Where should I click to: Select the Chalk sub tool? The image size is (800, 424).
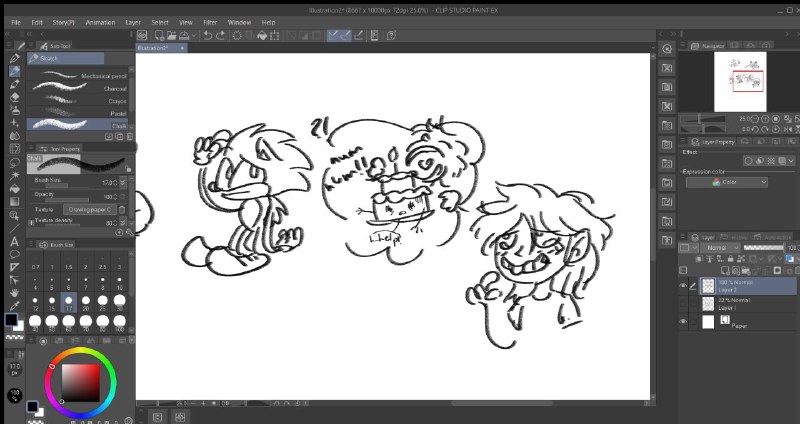(x=78, y=124)
